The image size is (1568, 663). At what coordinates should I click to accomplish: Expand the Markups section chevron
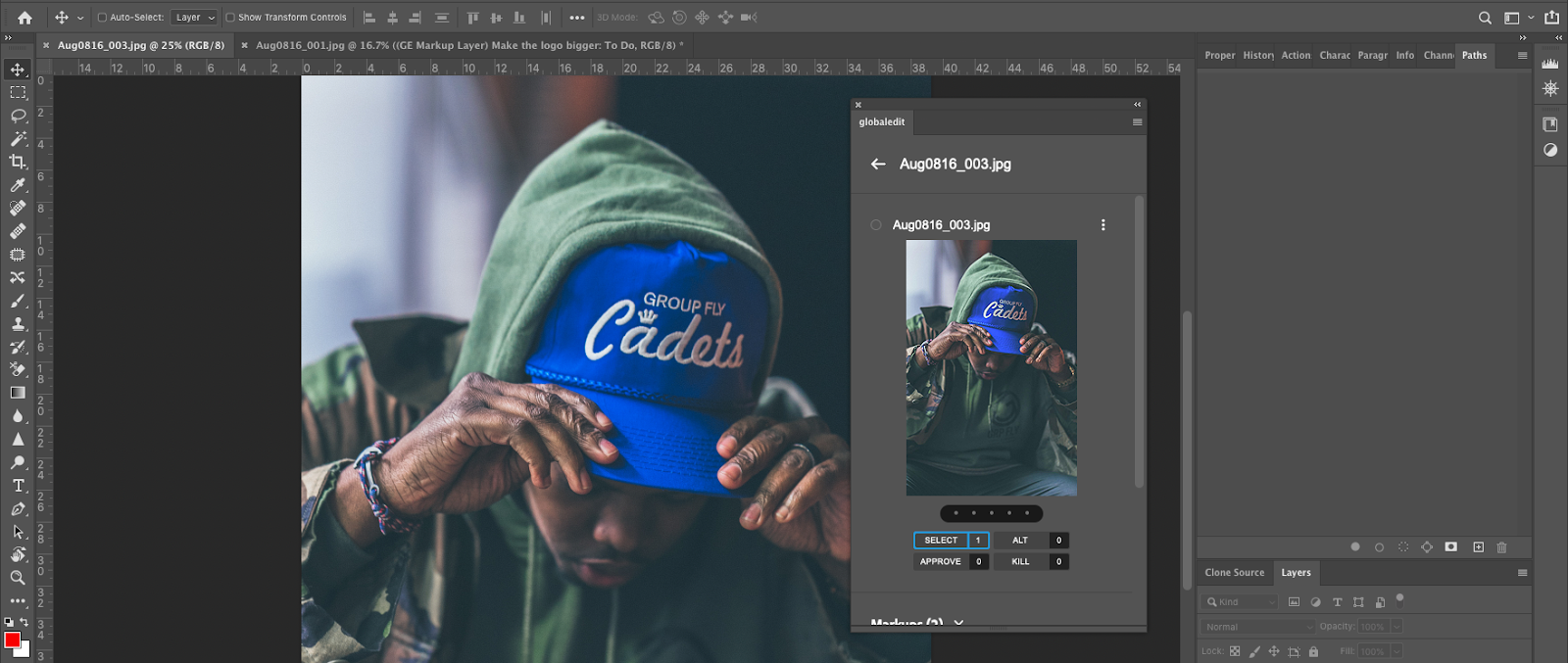click(958, 623)
